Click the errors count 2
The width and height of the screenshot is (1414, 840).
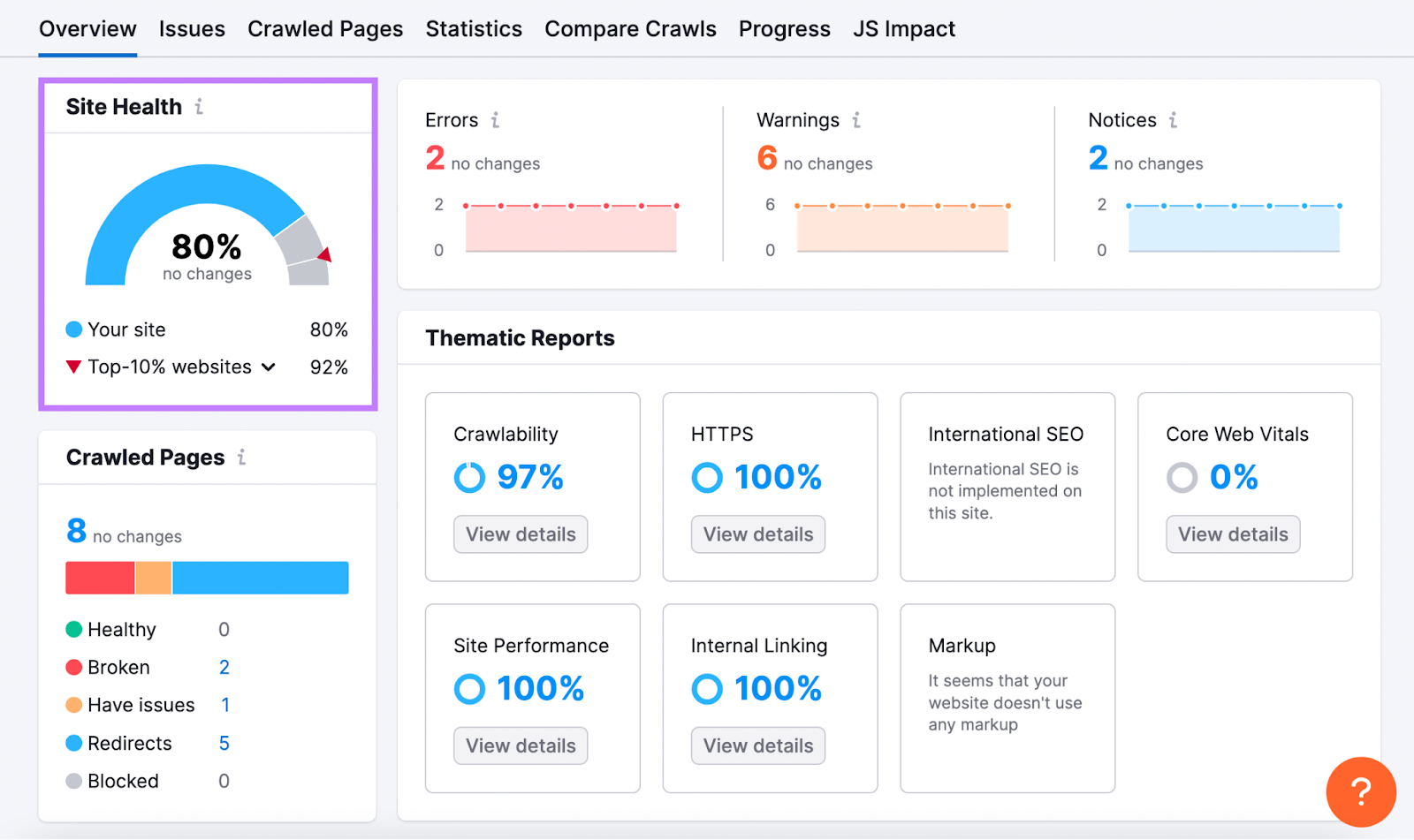click(435, 158)
